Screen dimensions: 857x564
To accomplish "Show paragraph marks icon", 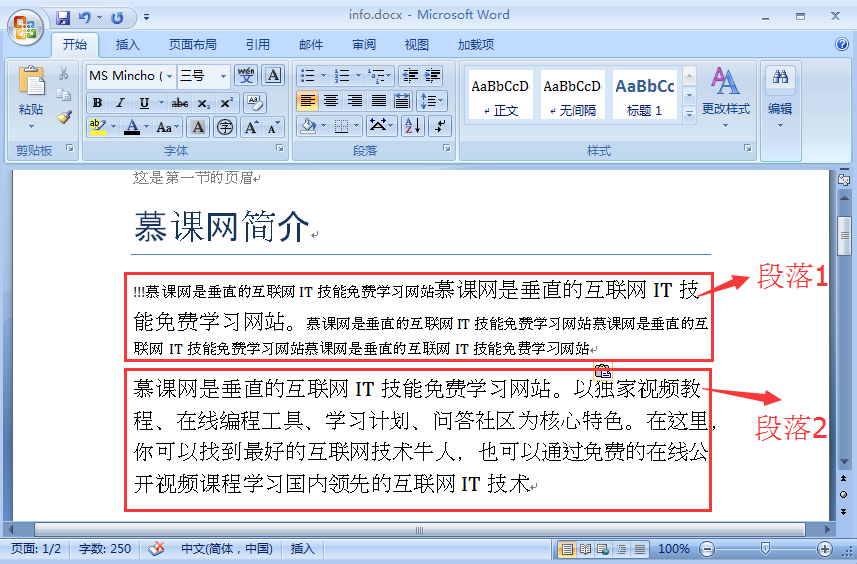I will pos(439,126).
